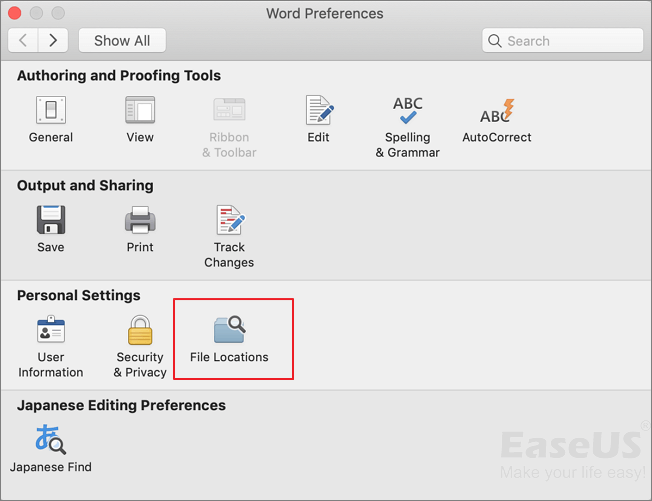The image size is (652, 501).
Task: Open the Print preferences
Action: pos(140,222)
